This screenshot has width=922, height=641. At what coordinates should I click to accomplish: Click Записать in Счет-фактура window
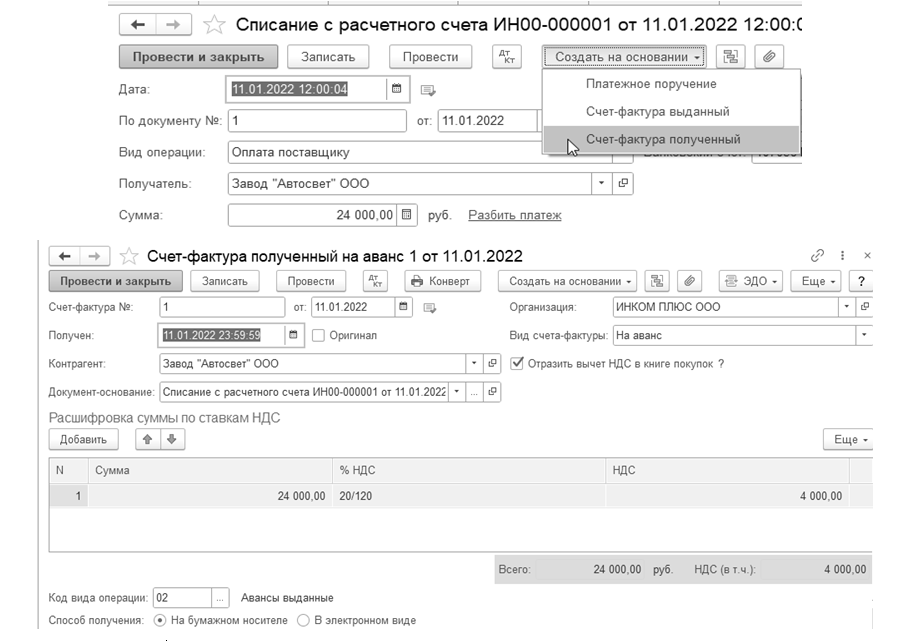tap(225, 281)
